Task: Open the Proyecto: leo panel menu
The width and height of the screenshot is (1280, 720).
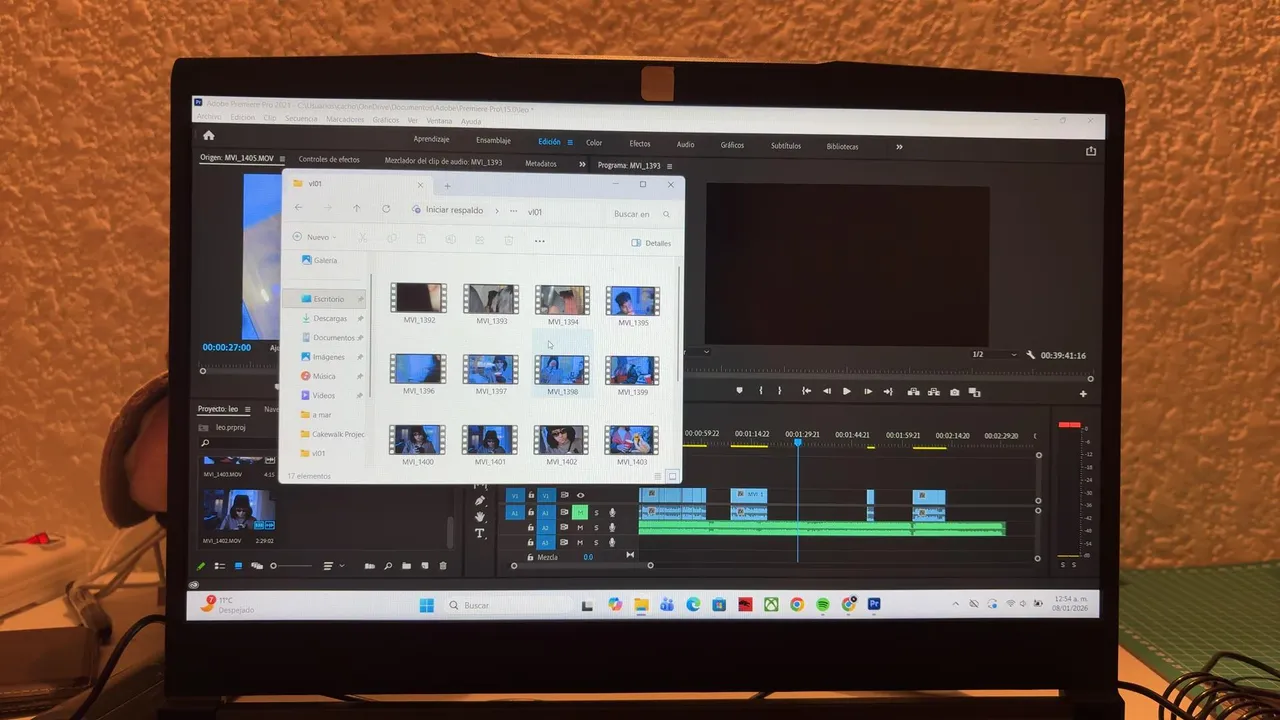Action: coord(246,409)
